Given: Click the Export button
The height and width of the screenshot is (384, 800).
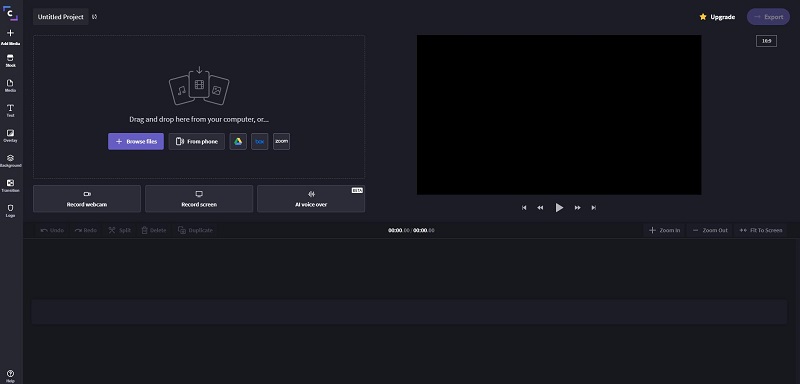Looking at the screenshot, I should 768,17.
